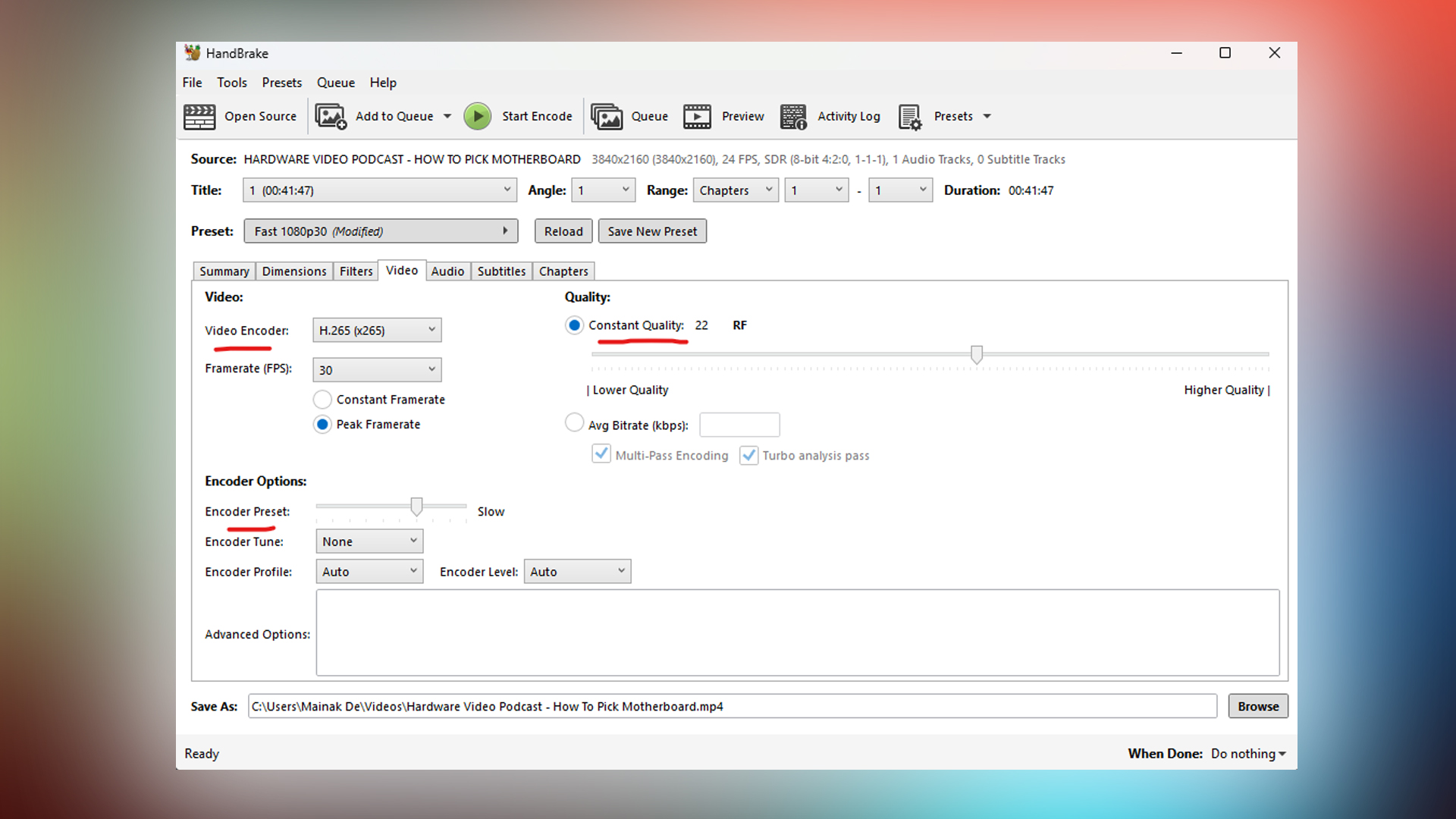Click the HandBrake app logo in title bar
The image size is (1456, 819).
pyautogui.click(x=193, y=52)
